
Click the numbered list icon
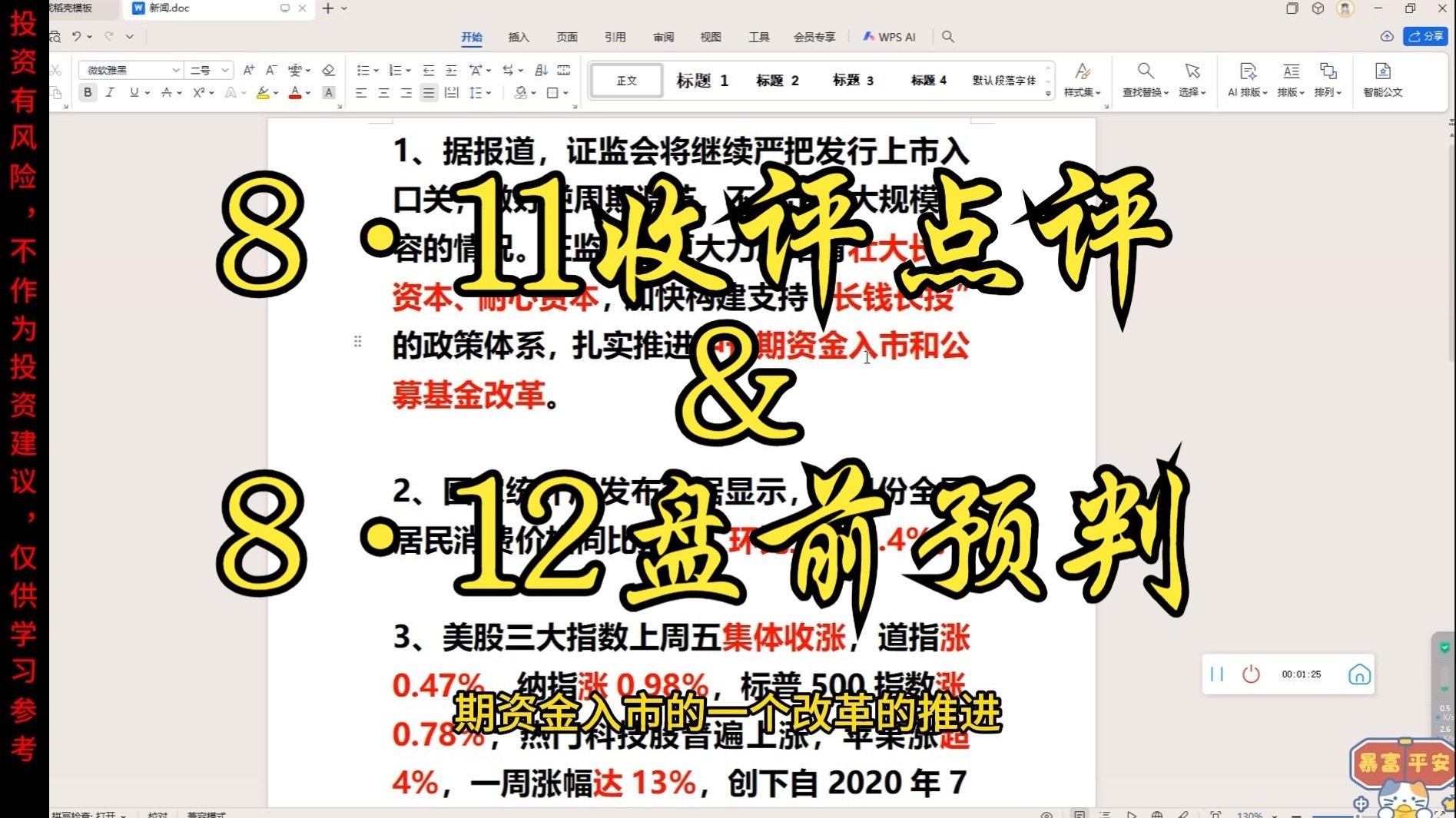tap(395, 70)
